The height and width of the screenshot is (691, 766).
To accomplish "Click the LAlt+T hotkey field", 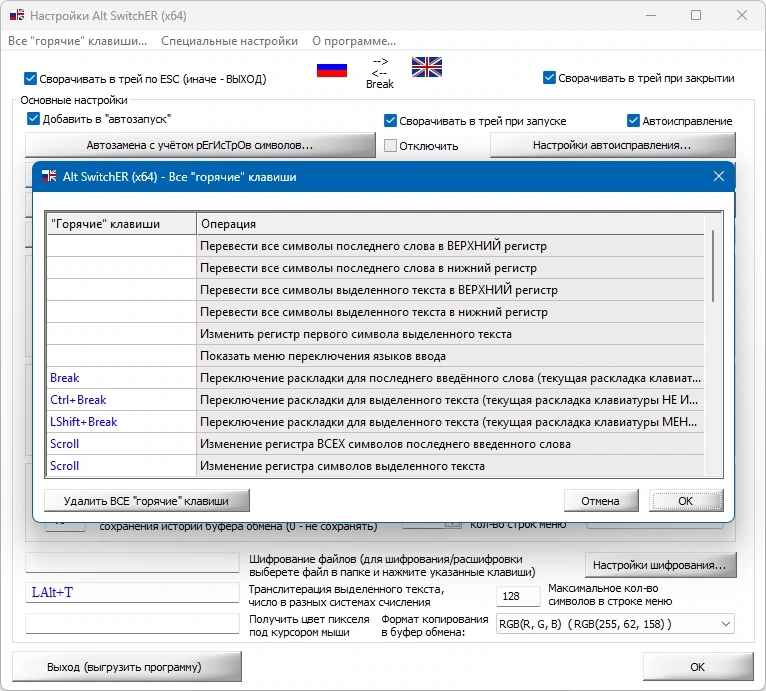I will click(132, 592).
